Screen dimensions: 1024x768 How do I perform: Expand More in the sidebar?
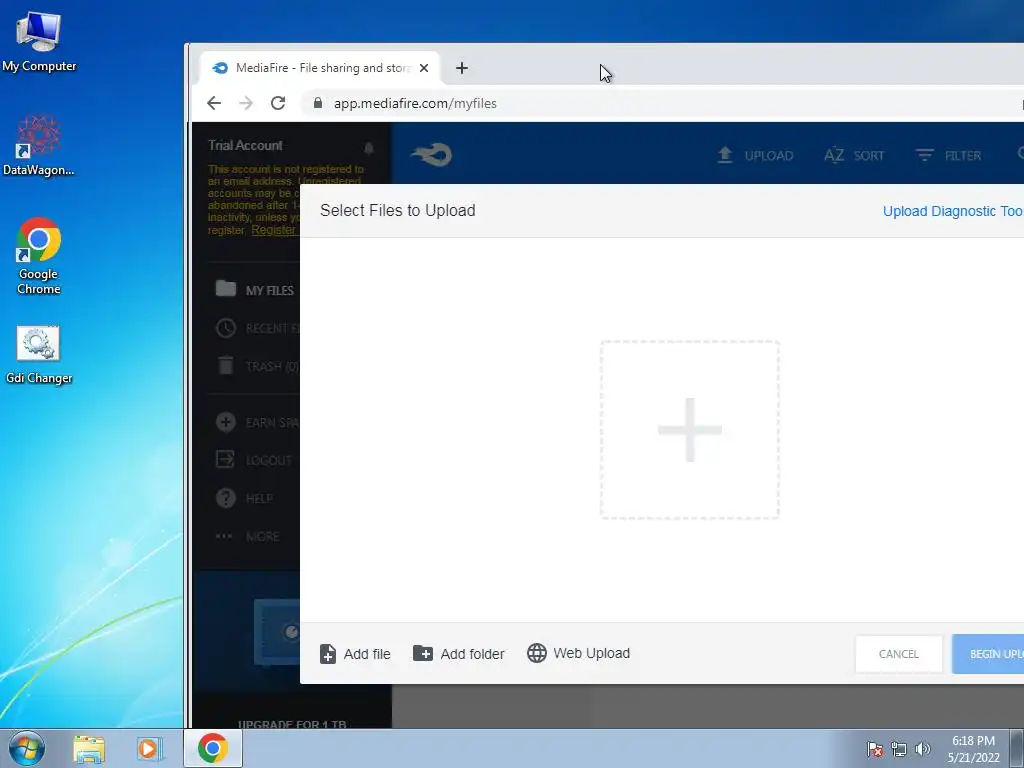pyautogui.click(x=248, y=536)
